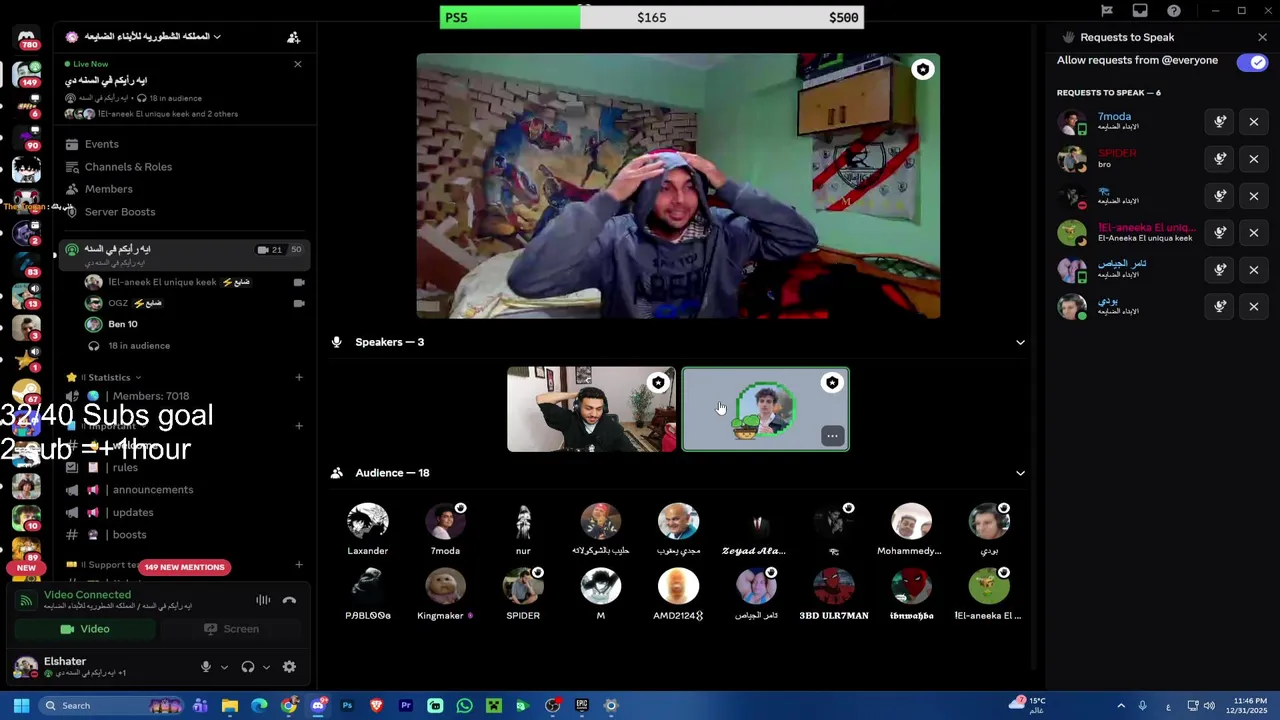Open Discord direct messages home icon
This screenshot has height=720, width=1280.
point(26,37)
